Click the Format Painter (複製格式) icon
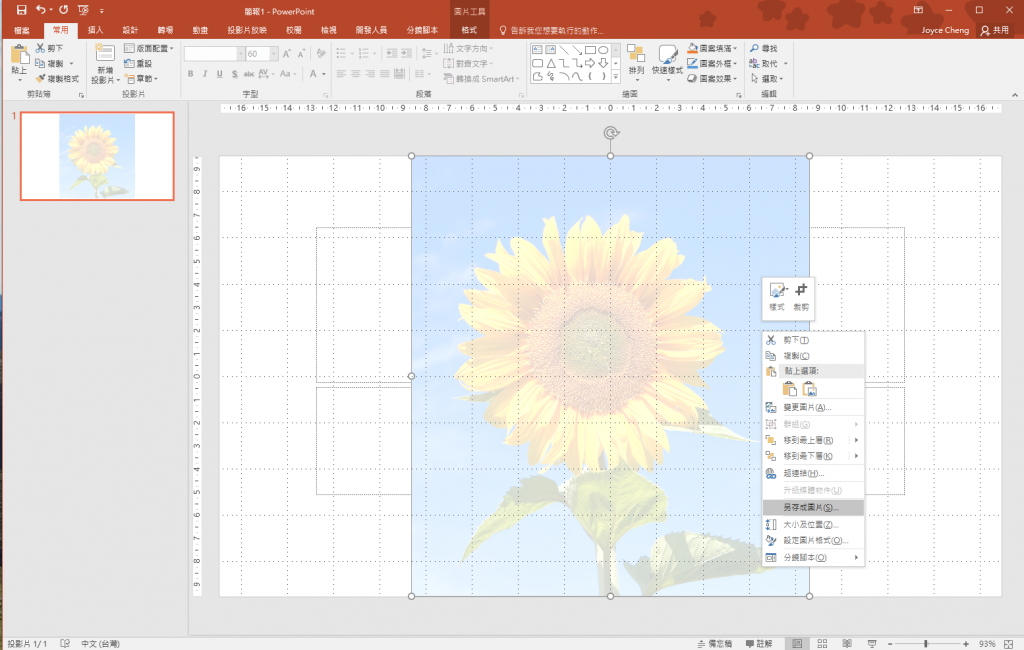1024x650 pixels. pyautogui.click(x=40, y=78)
